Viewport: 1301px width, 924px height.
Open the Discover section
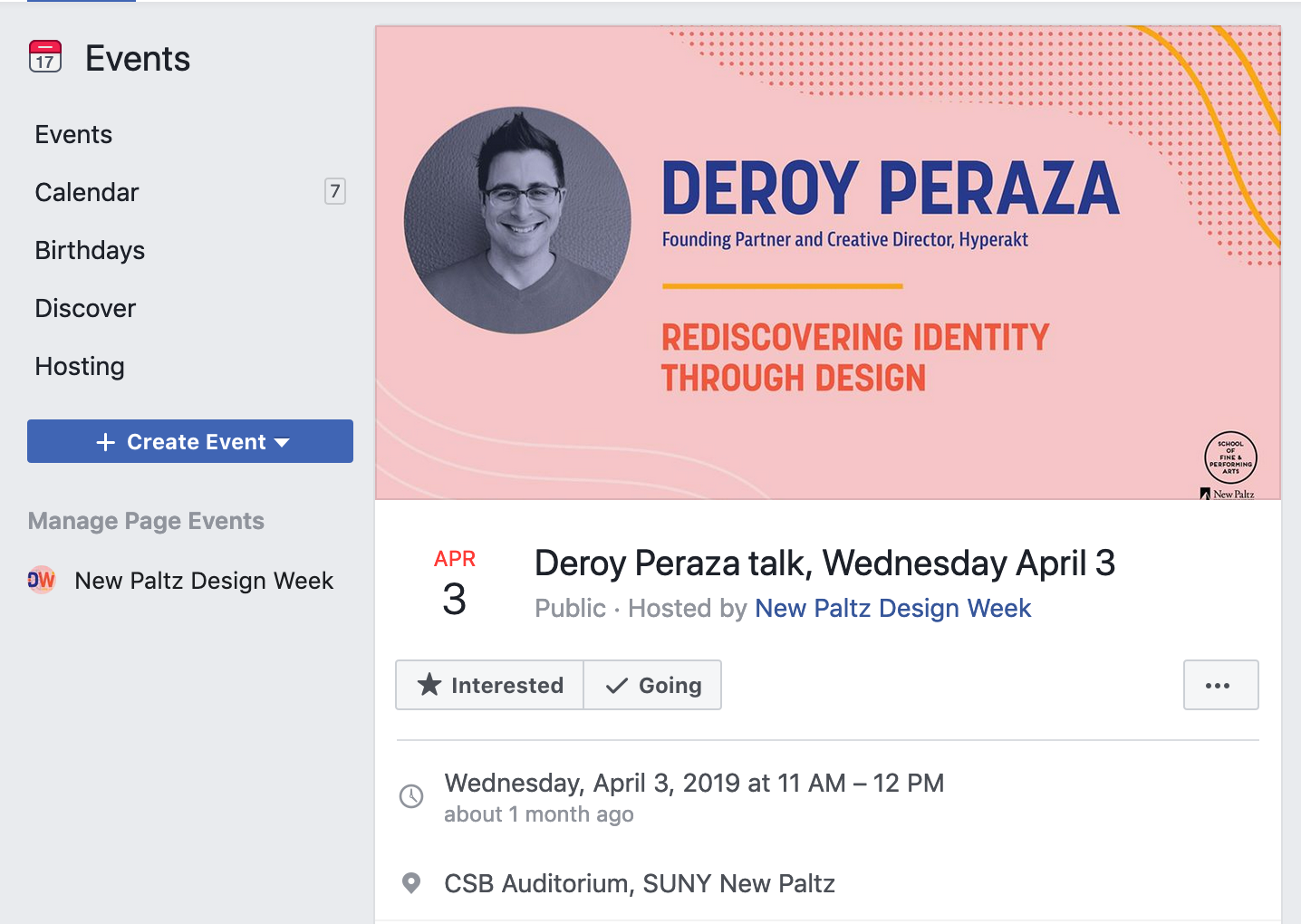click(x=85, y=308)
